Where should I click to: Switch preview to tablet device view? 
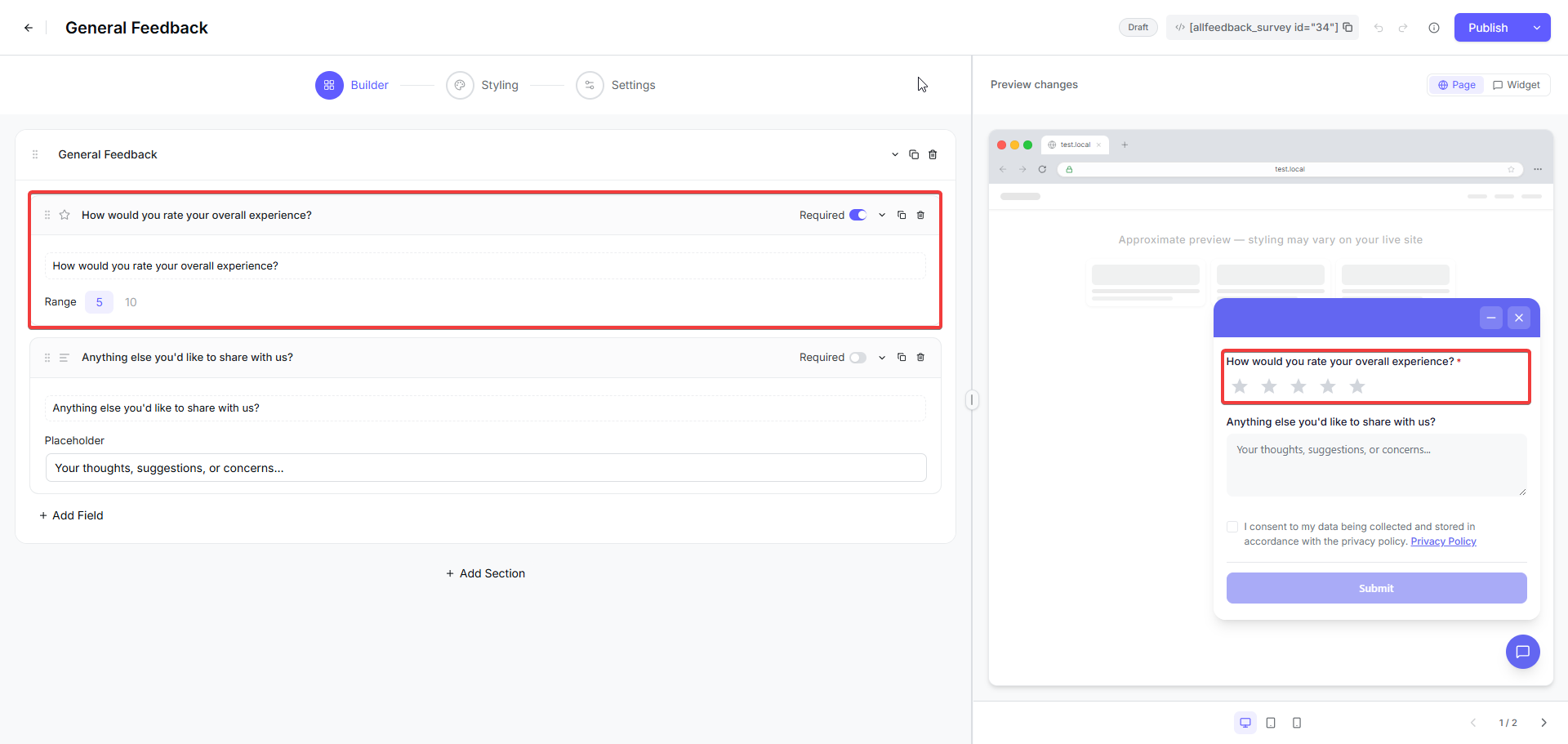click(x=1271, y=723)
